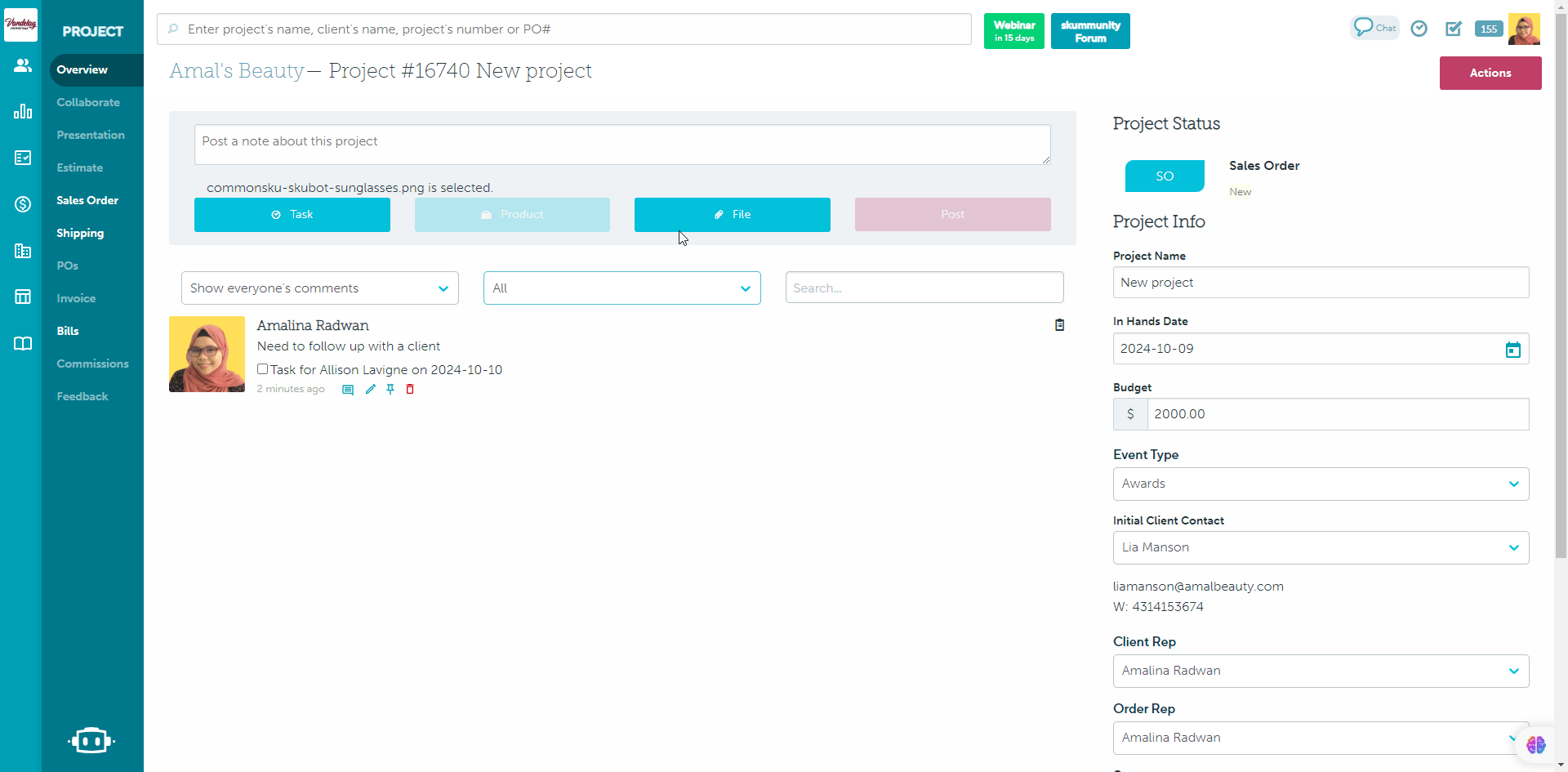Open calendar picker for In Hands Date
Image resolution: width=1568 pixels, height=772 pixels.
click(1512, 350)
